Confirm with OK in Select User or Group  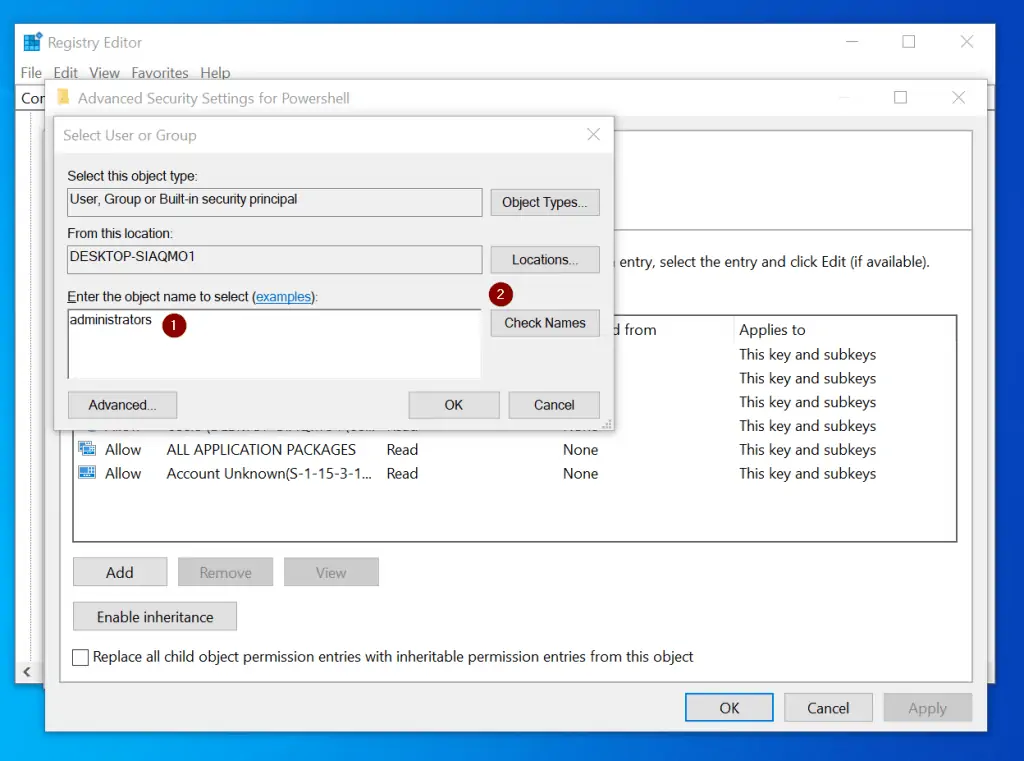tap(454, 405)
